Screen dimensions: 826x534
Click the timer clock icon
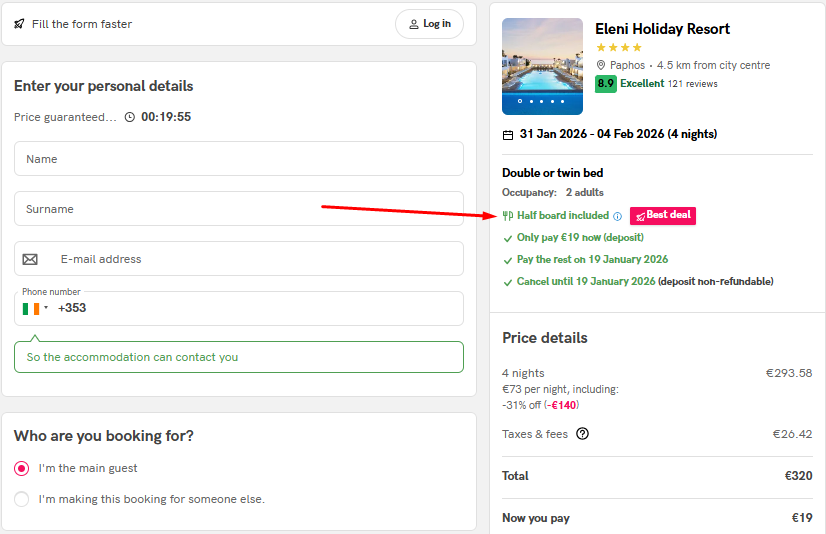(130, 117)
